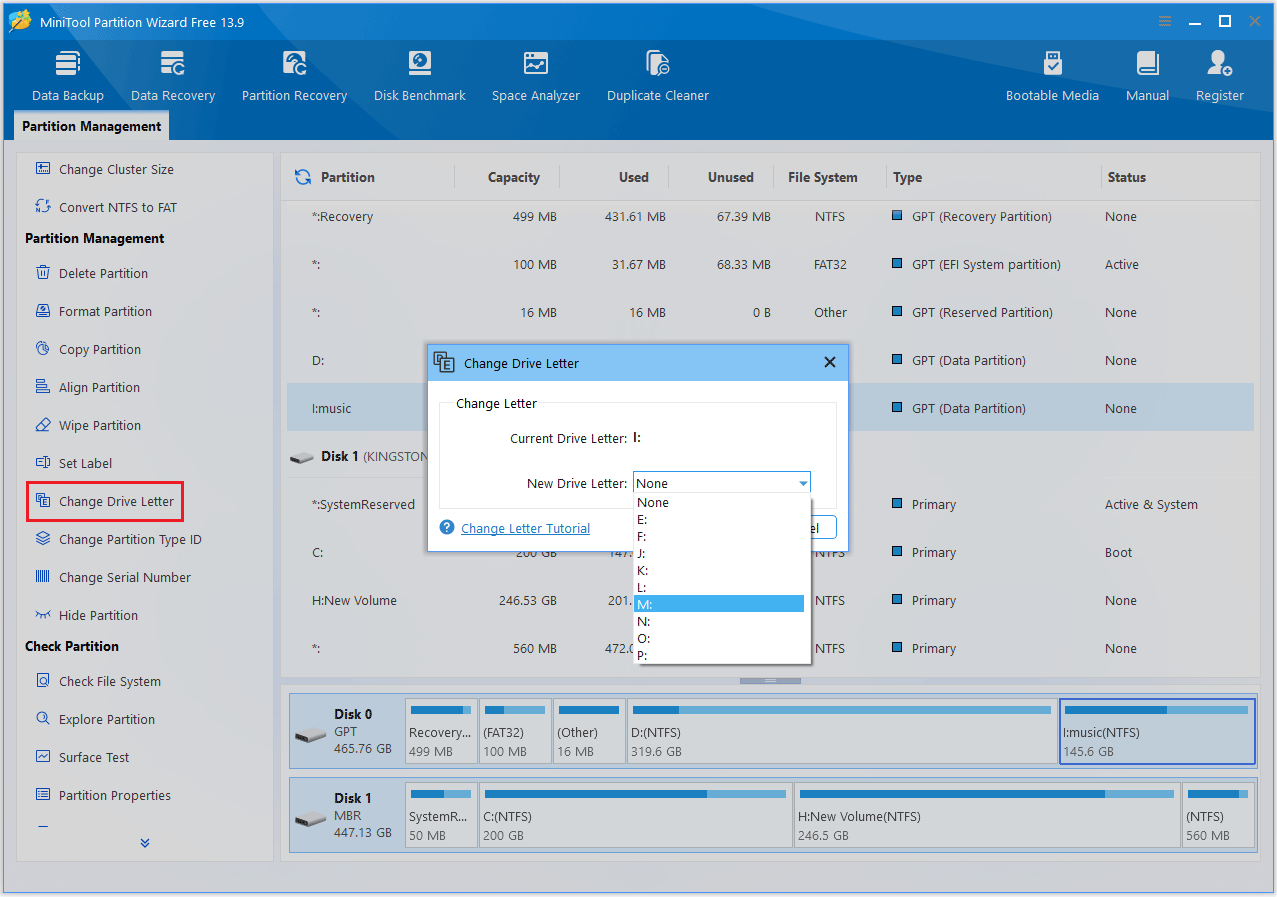Screen dimensions: 1277x897
Task: Pick F: from drive letter list
Action: click(x=719, y=537)
